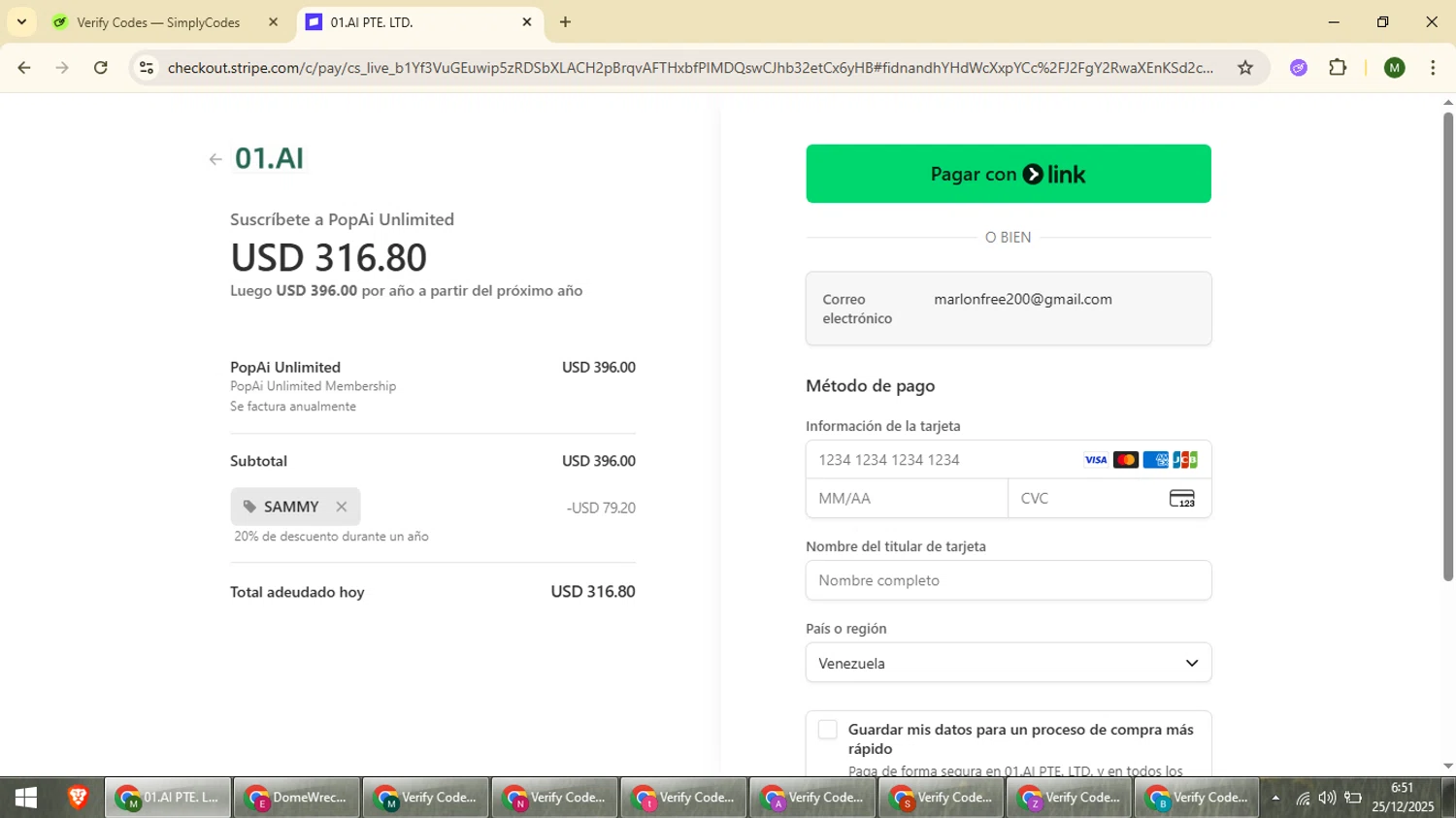Screen dimensions: 1456x818
Task: Click the Nombre completo field
Action: pos(1008,580)
